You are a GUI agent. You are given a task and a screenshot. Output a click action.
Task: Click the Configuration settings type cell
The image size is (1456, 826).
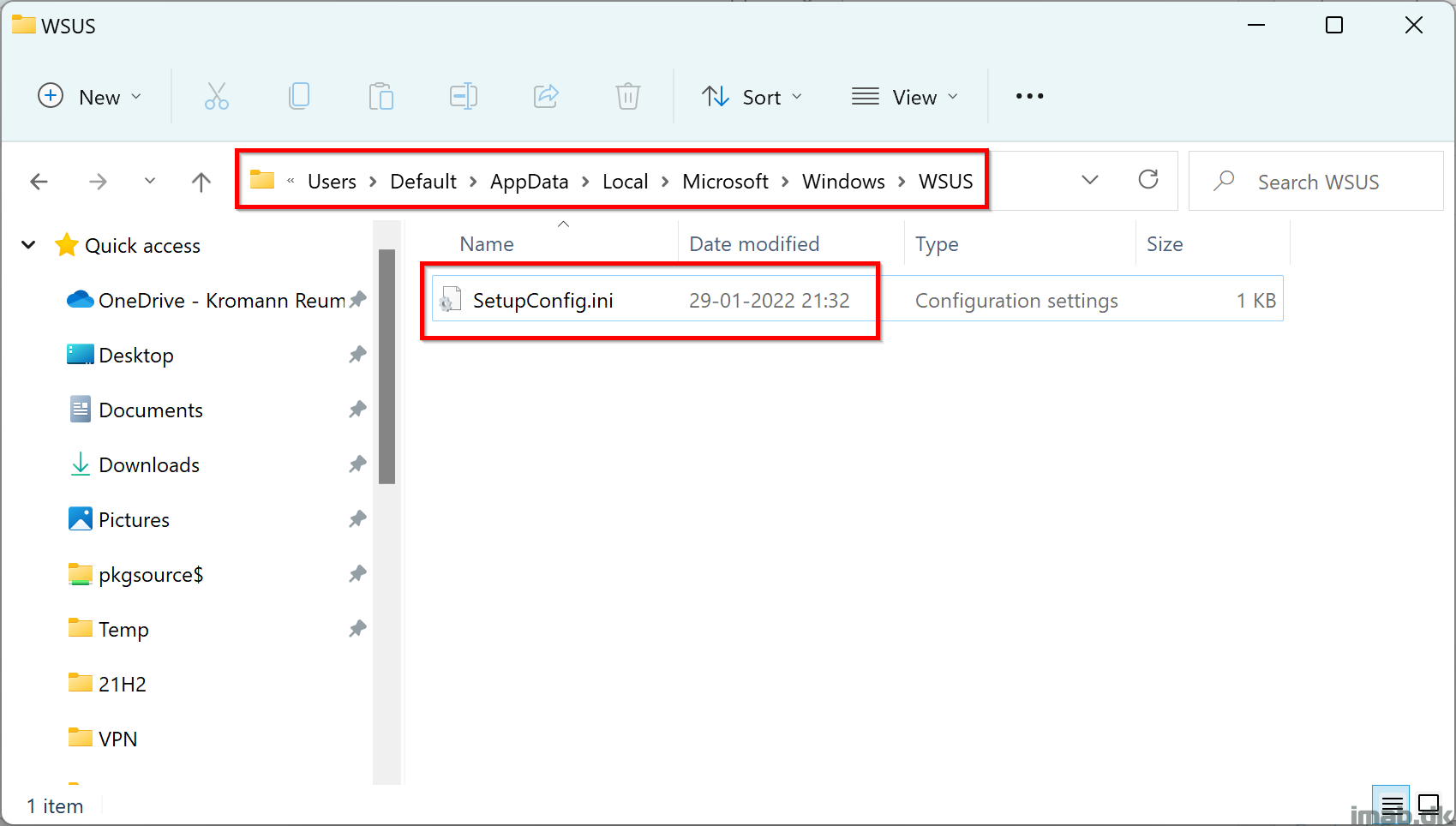coord(1016,301)
